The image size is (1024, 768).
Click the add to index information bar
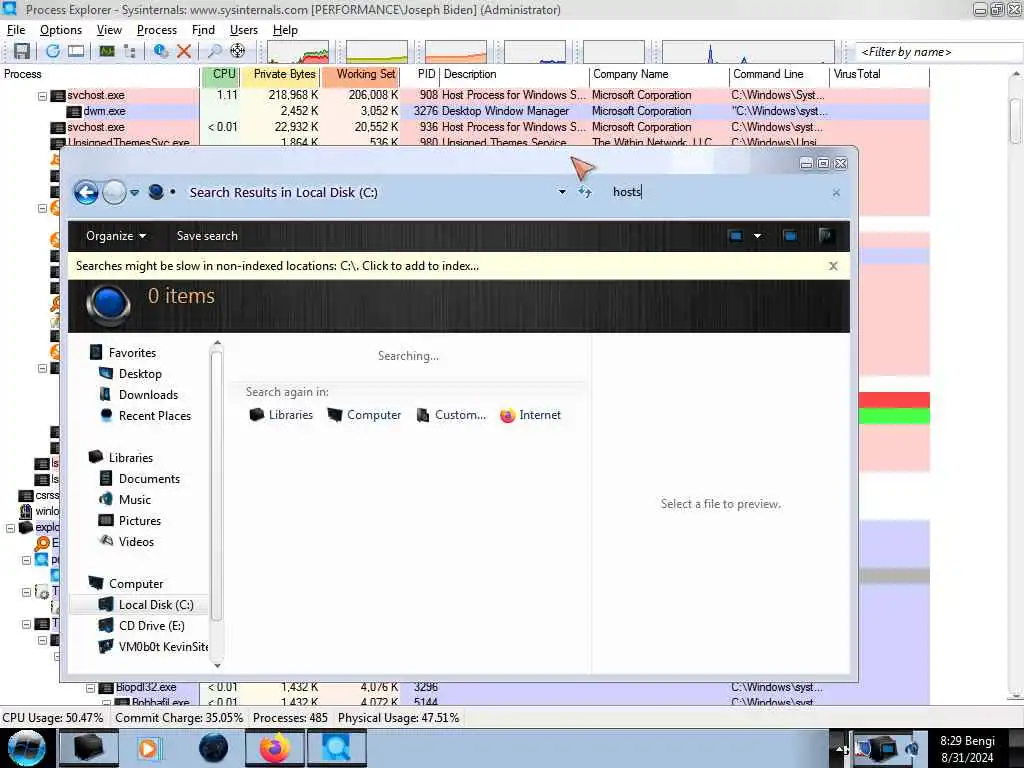pyautogui.click(x=458, y=266)
